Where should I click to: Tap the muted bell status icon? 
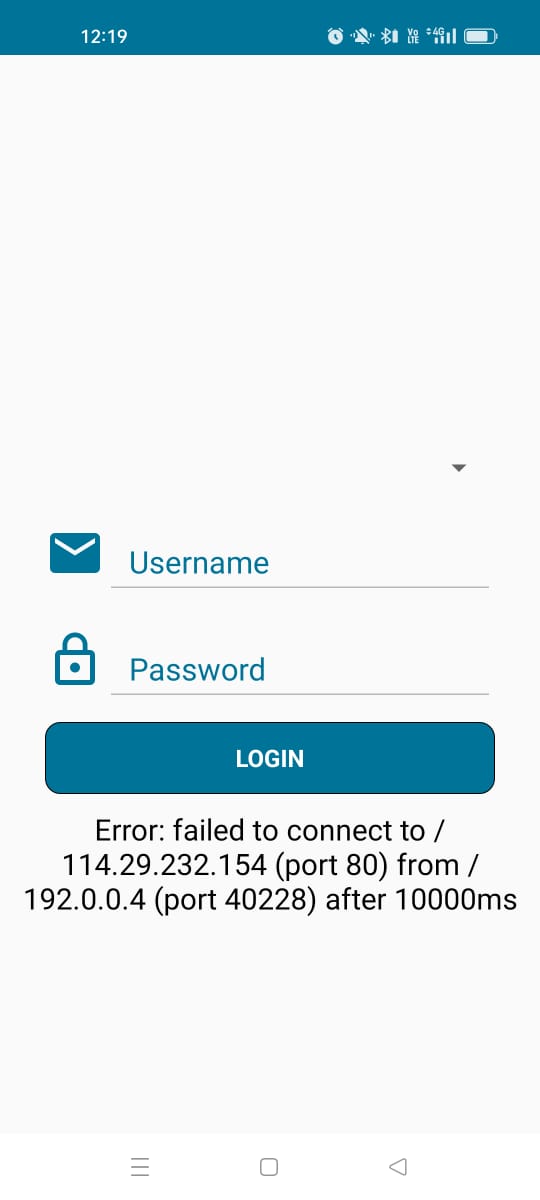coord(363,37)
